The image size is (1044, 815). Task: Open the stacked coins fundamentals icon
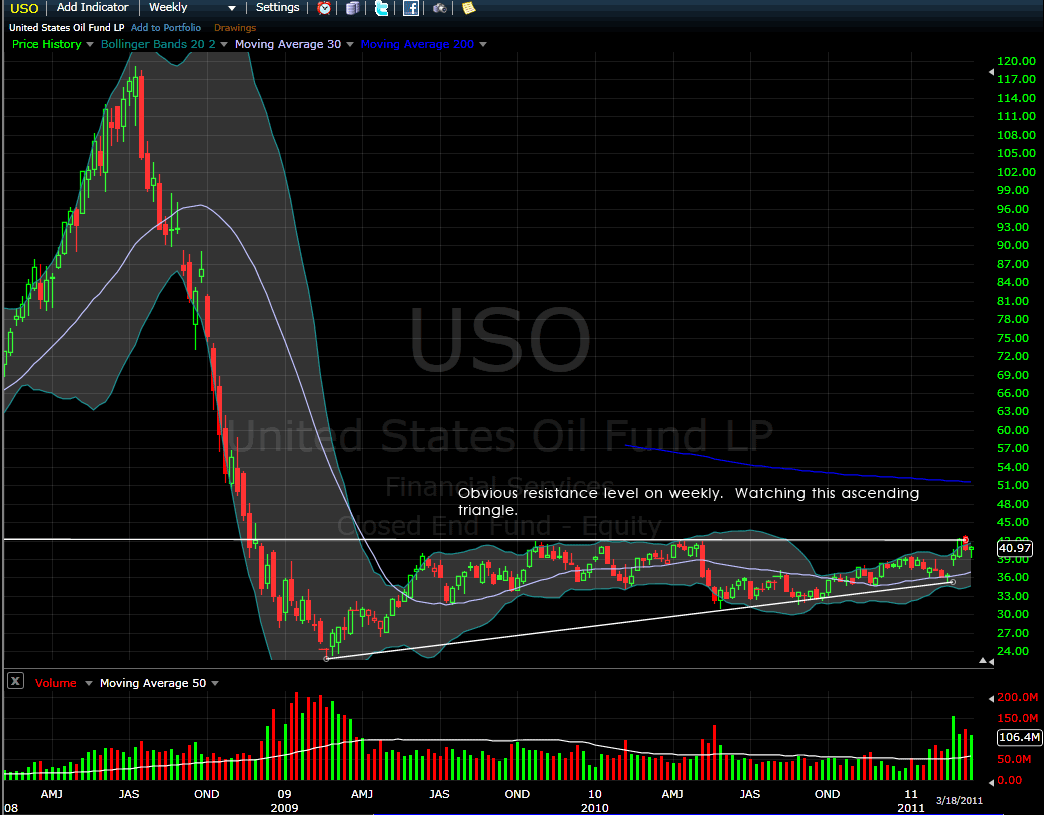coord(352,8)
